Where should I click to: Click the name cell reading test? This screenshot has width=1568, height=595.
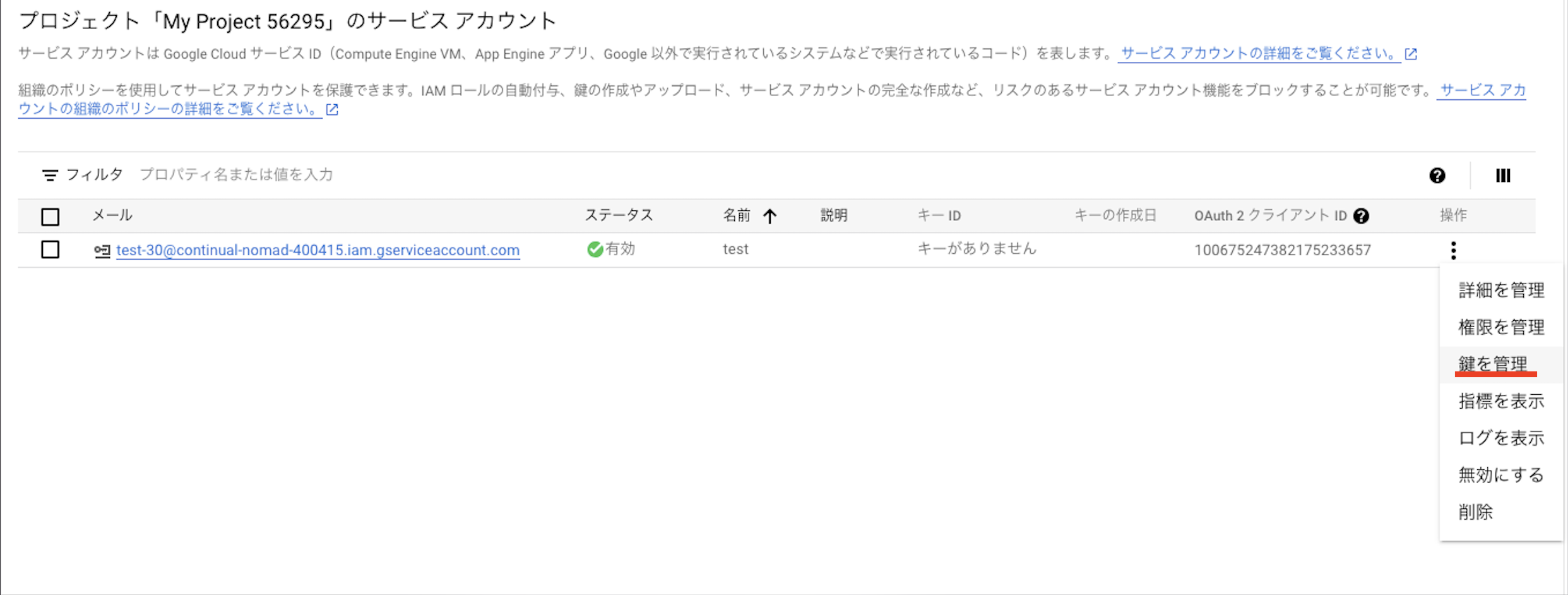(x=735, y=249)
